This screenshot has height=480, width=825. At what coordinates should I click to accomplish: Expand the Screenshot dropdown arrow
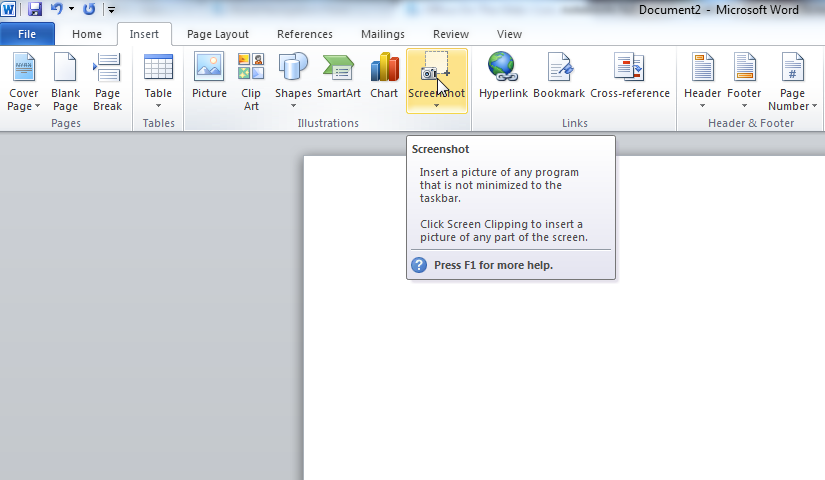click(x=436, y=106)
